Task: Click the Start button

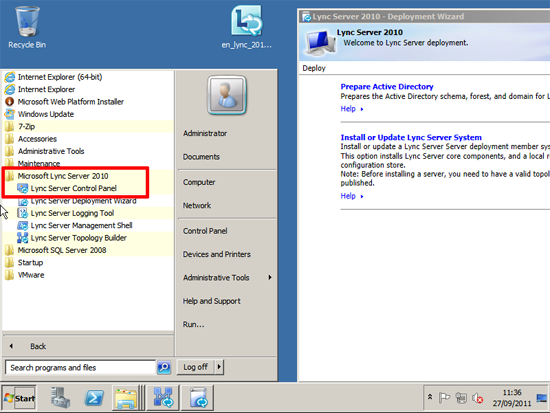Action: pyautogui.click(x=19, y=398)
